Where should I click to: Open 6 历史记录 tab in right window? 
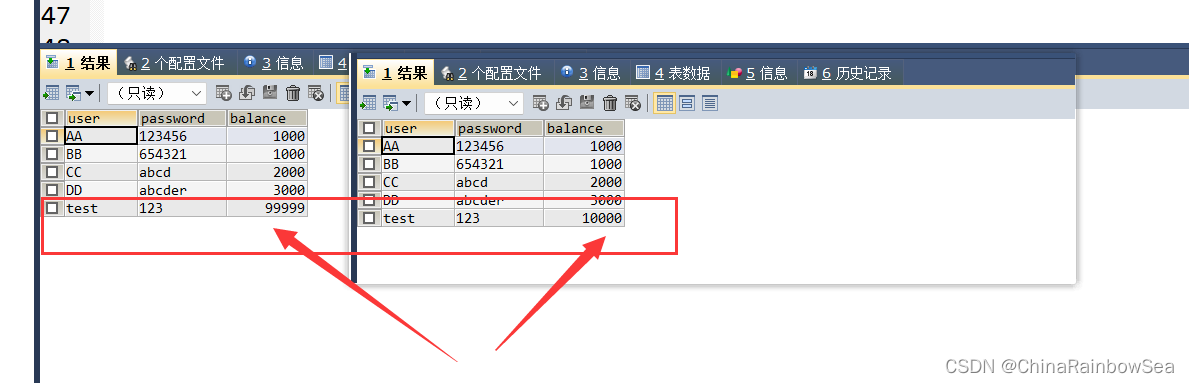[x=848, y=73]
